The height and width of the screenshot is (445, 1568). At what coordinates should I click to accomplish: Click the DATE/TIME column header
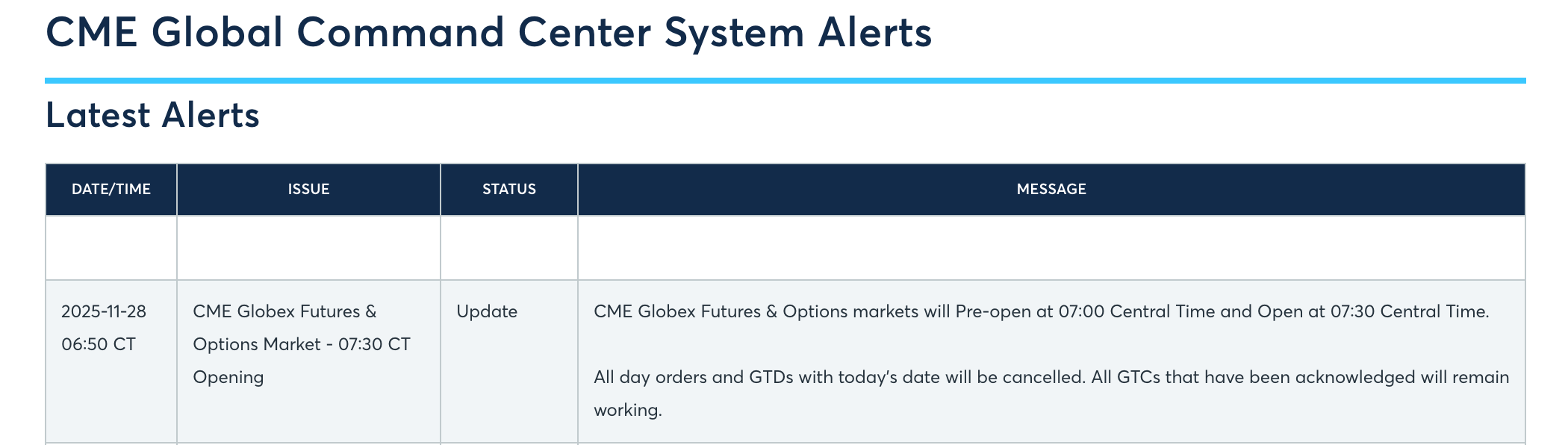point(111,190)
